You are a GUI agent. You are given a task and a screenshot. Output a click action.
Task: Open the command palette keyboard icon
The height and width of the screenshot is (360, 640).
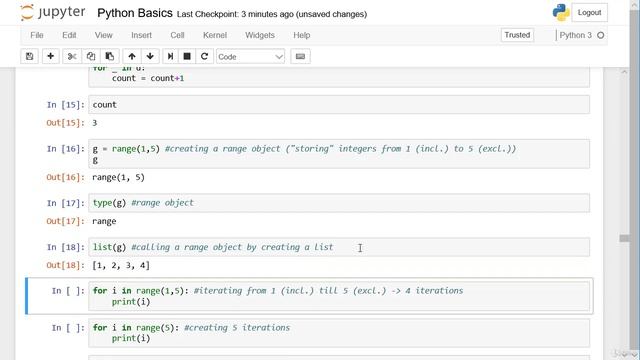tap(300, 56)
